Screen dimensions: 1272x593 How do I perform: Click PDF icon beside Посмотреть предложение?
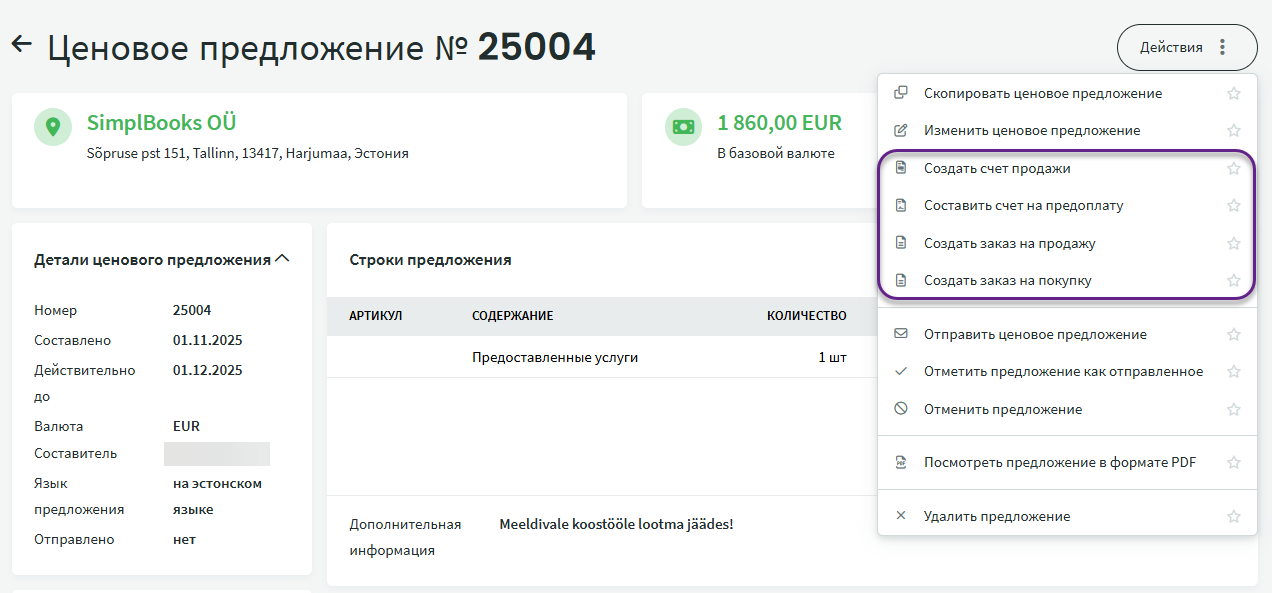point(901,463)
